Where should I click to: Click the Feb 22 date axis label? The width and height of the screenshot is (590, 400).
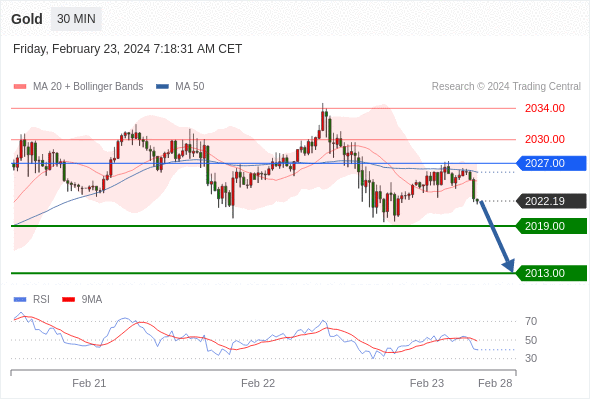click(x=258, y=383)
